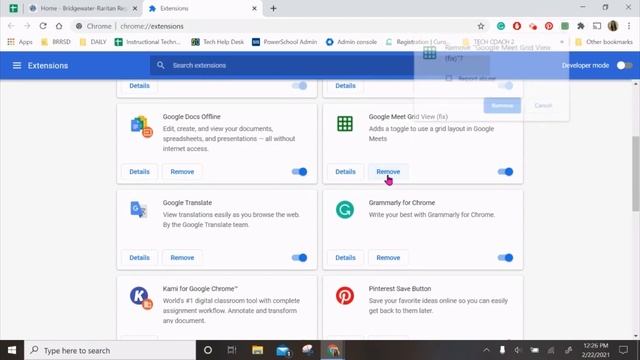
Task: Click the Google Translate extension icon
Action: pos(138,210)
